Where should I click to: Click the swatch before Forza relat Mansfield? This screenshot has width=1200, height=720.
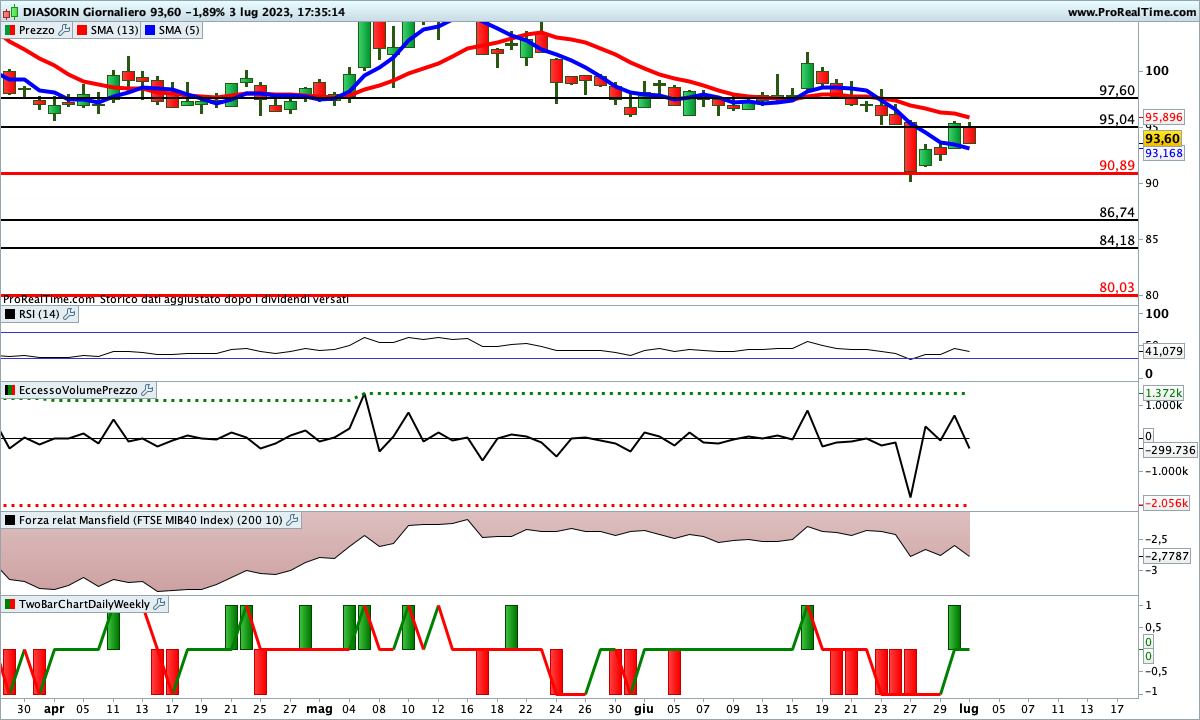[10, 520]
